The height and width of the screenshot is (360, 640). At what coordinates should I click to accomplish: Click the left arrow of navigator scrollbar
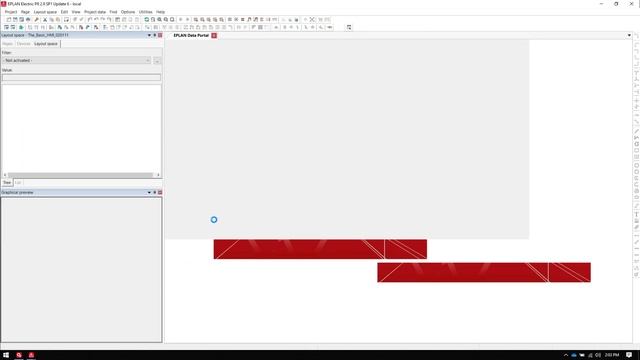pyautogui.click(x=5, y=175)
